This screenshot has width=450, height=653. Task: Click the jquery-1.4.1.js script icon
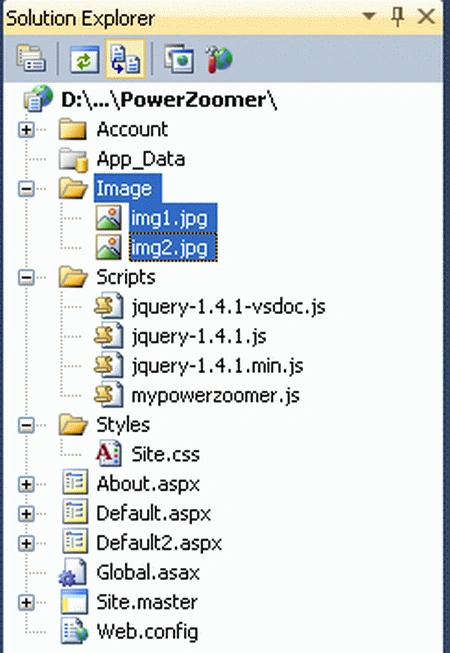point(109,336)
